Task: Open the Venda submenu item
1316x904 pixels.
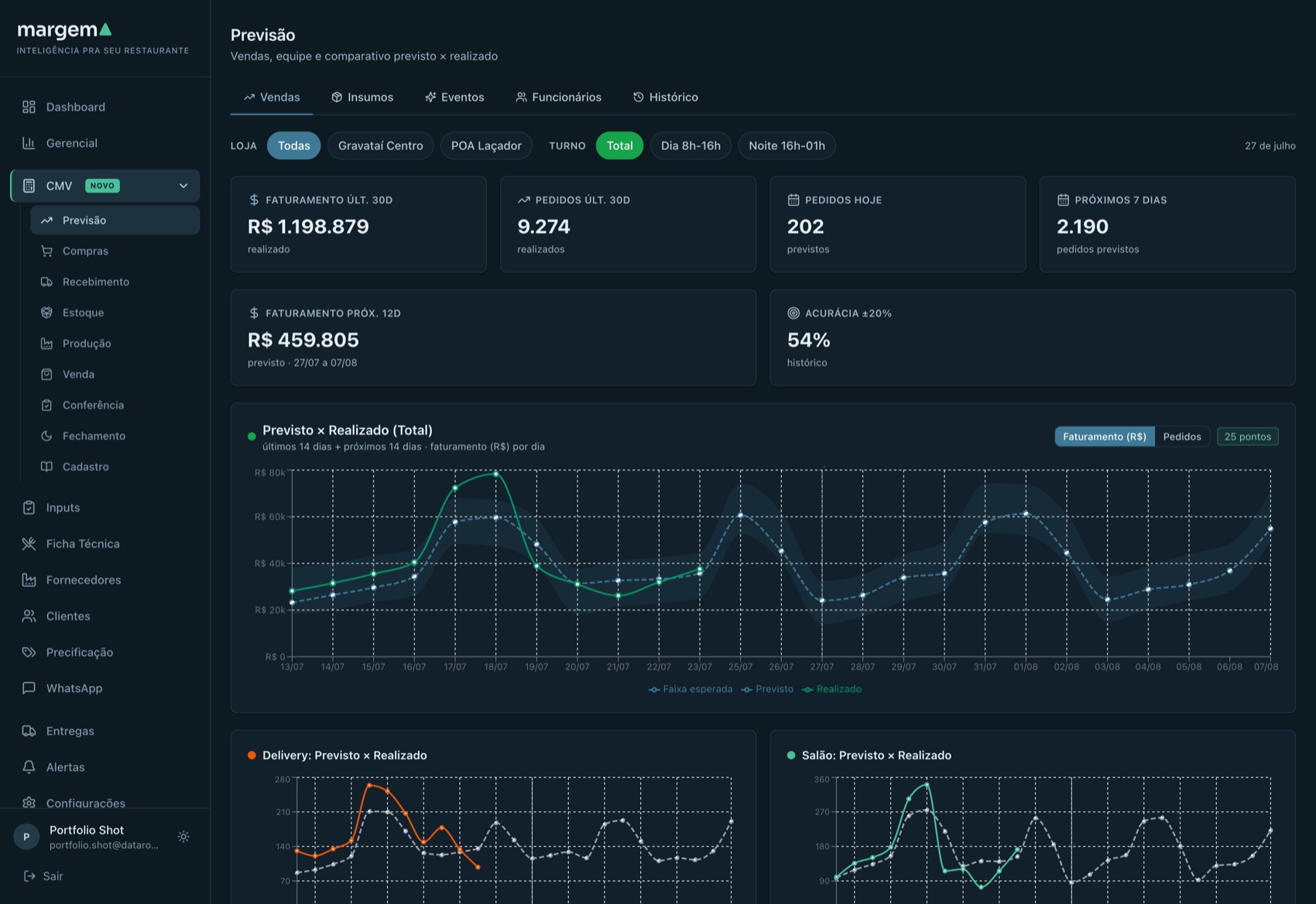Action: point(115,374)
